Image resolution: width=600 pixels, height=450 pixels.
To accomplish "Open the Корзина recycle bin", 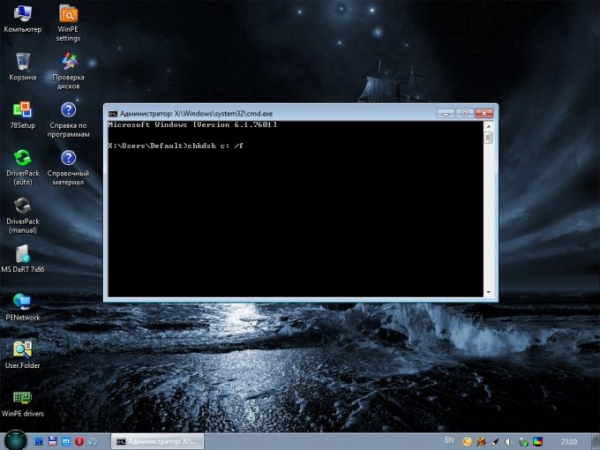I will coord(22,62).
